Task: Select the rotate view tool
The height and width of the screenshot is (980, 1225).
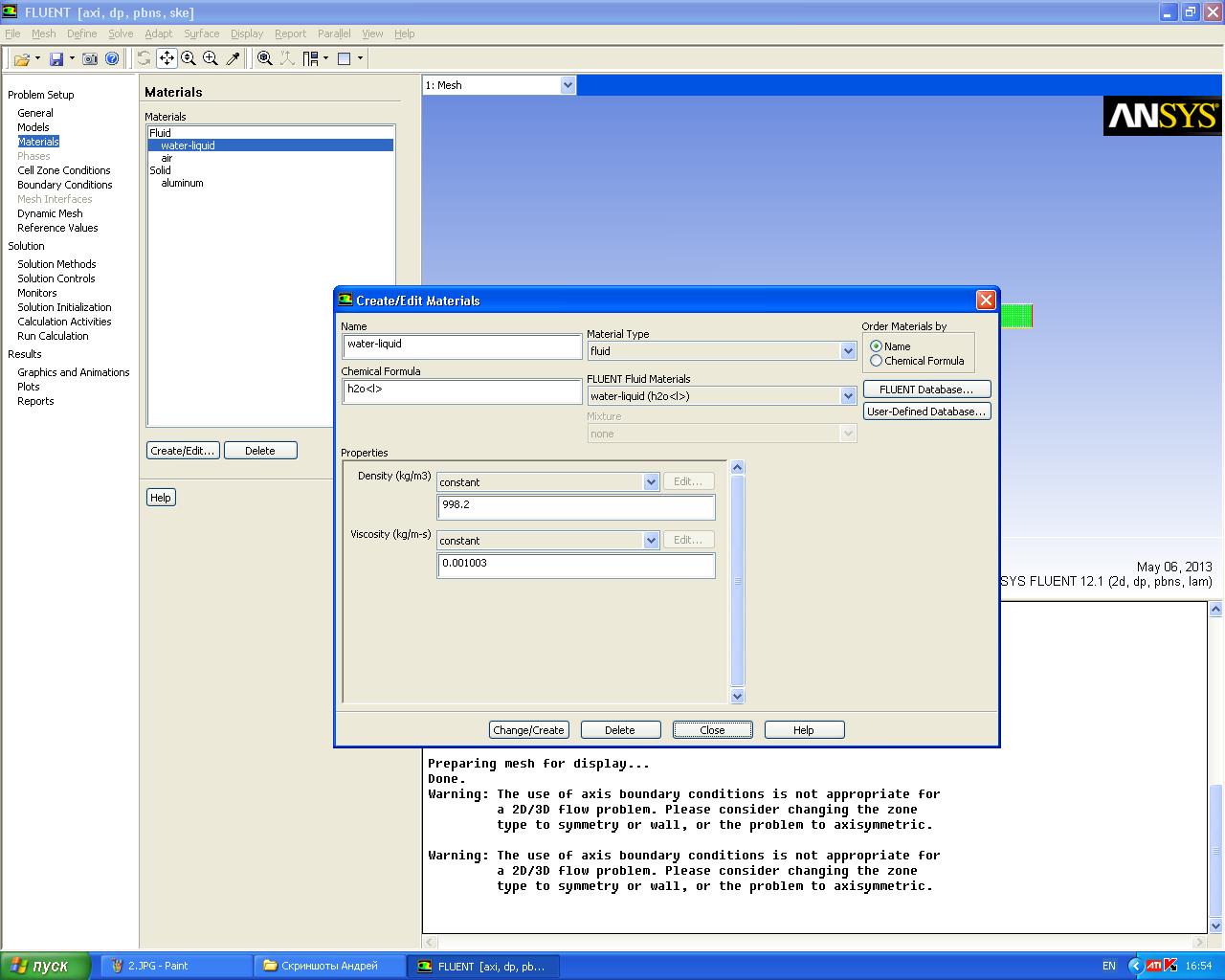Action: tap(145, 58)
